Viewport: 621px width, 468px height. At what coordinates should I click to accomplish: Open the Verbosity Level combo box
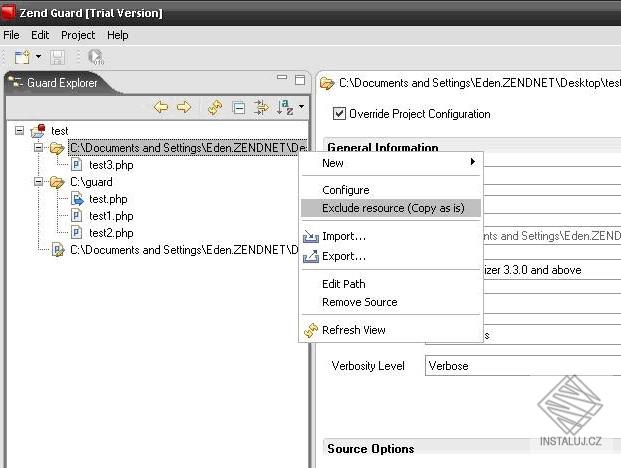(x=523, y=365)
